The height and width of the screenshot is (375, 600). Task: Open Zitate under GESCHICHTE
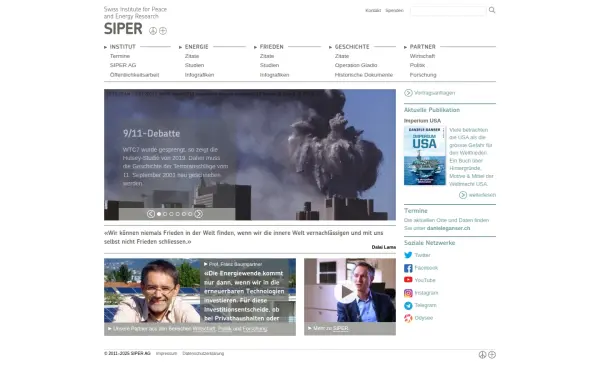[x=342, y=56]
